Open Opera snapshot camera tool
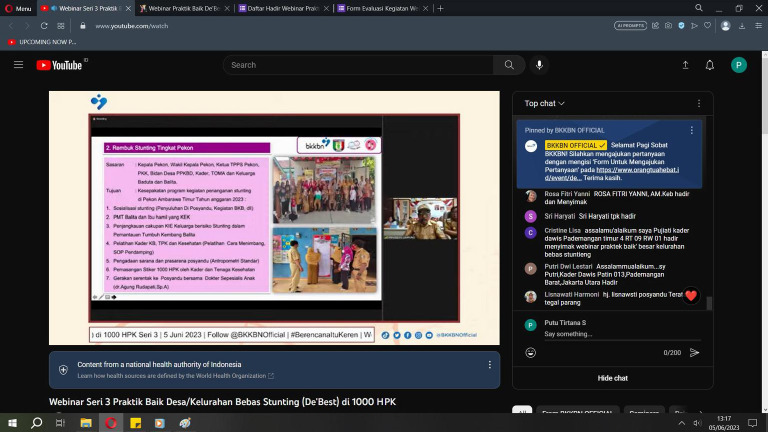The height and width of the screenshot is (432, 768). pos(668,25)
